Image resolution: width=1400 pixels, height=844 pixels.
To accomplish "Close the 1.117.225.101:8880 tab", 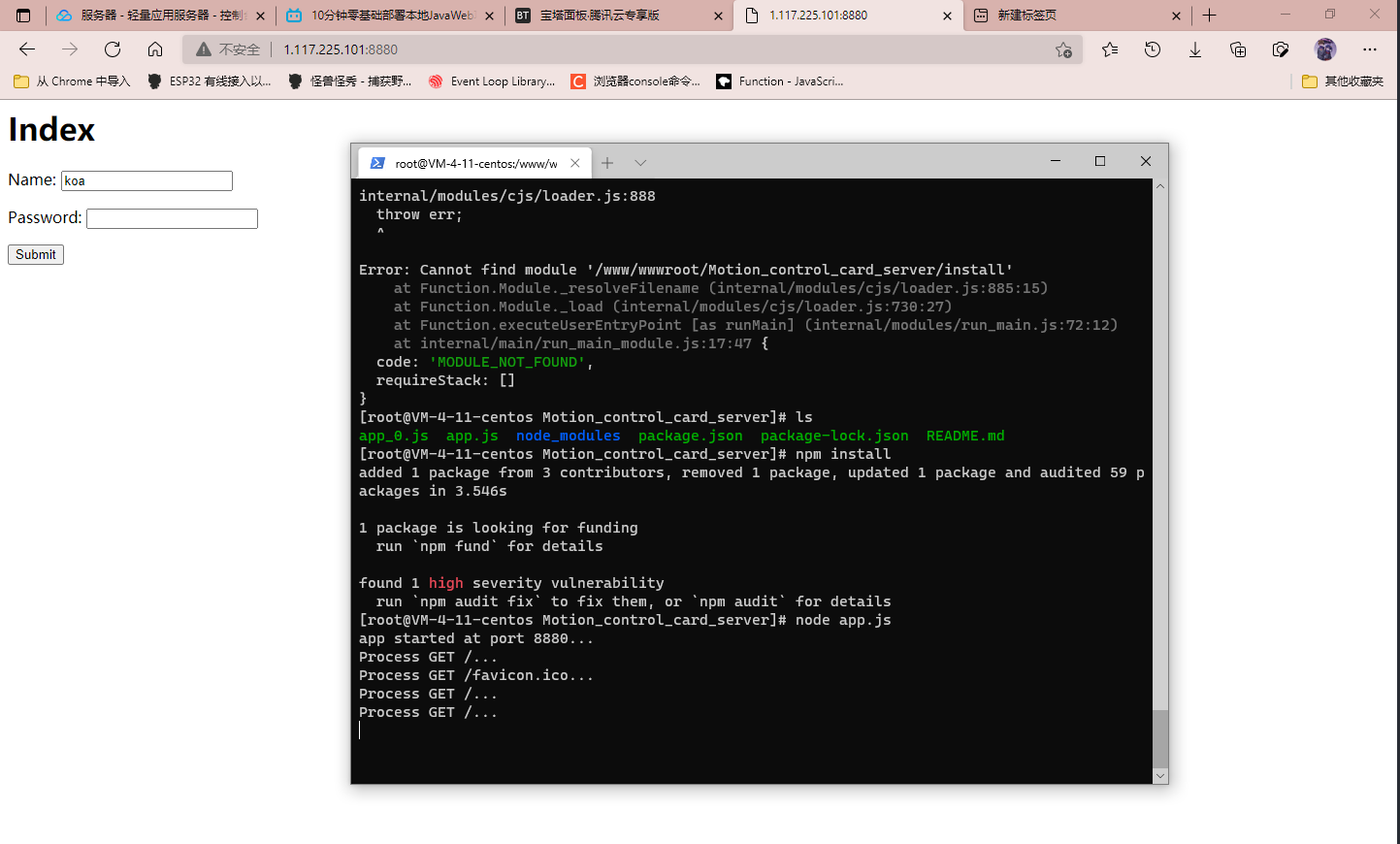I will pyautogui.click(x=947, y=16).
